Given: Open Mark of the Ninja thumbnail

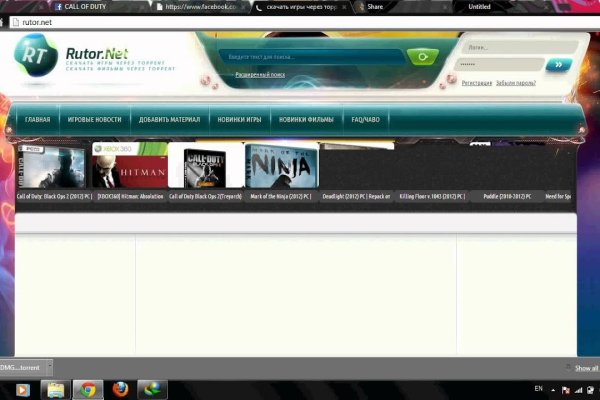Looking at the screenshot, I should (x=282, y=166).
